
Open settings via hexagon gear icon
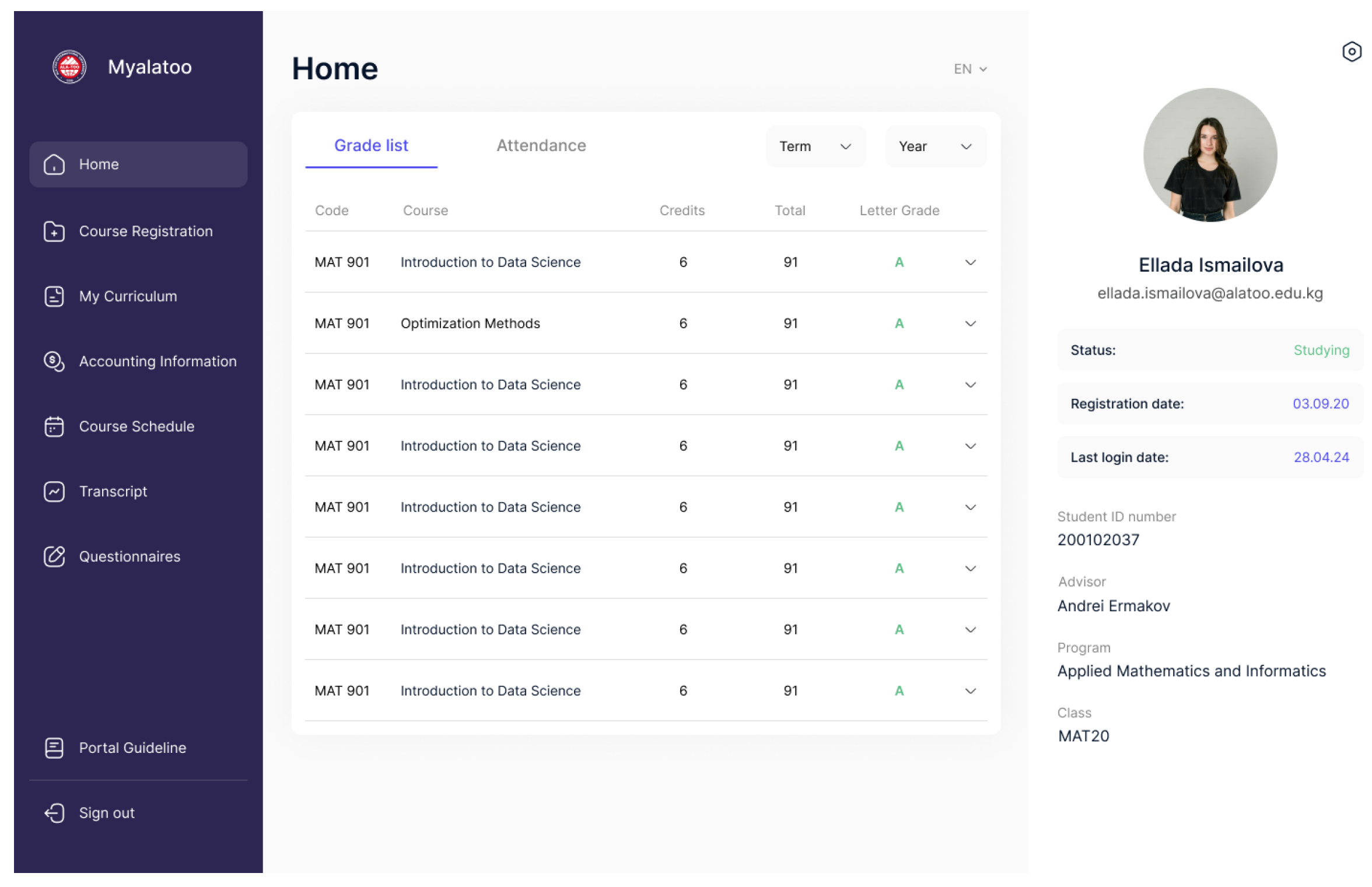tap(1351, 52)
